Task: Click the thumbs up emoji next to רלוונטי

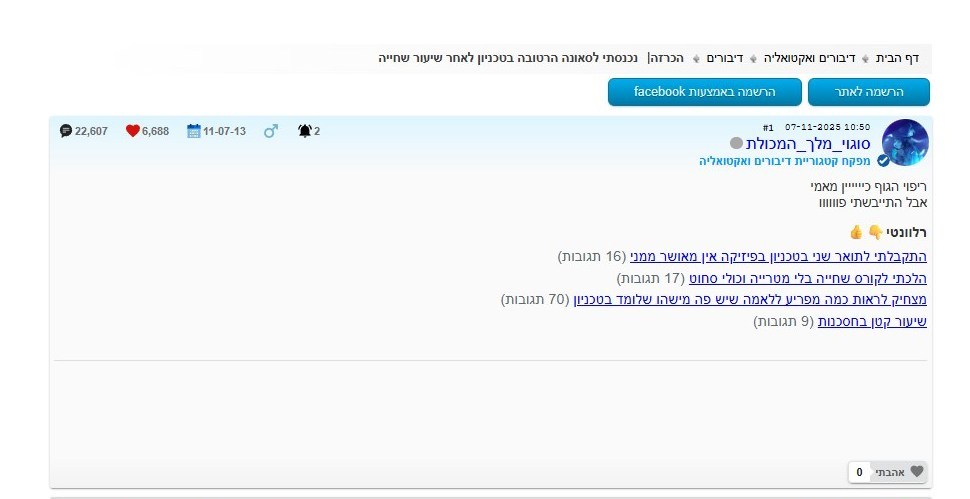Action: (x=856, y=232)
